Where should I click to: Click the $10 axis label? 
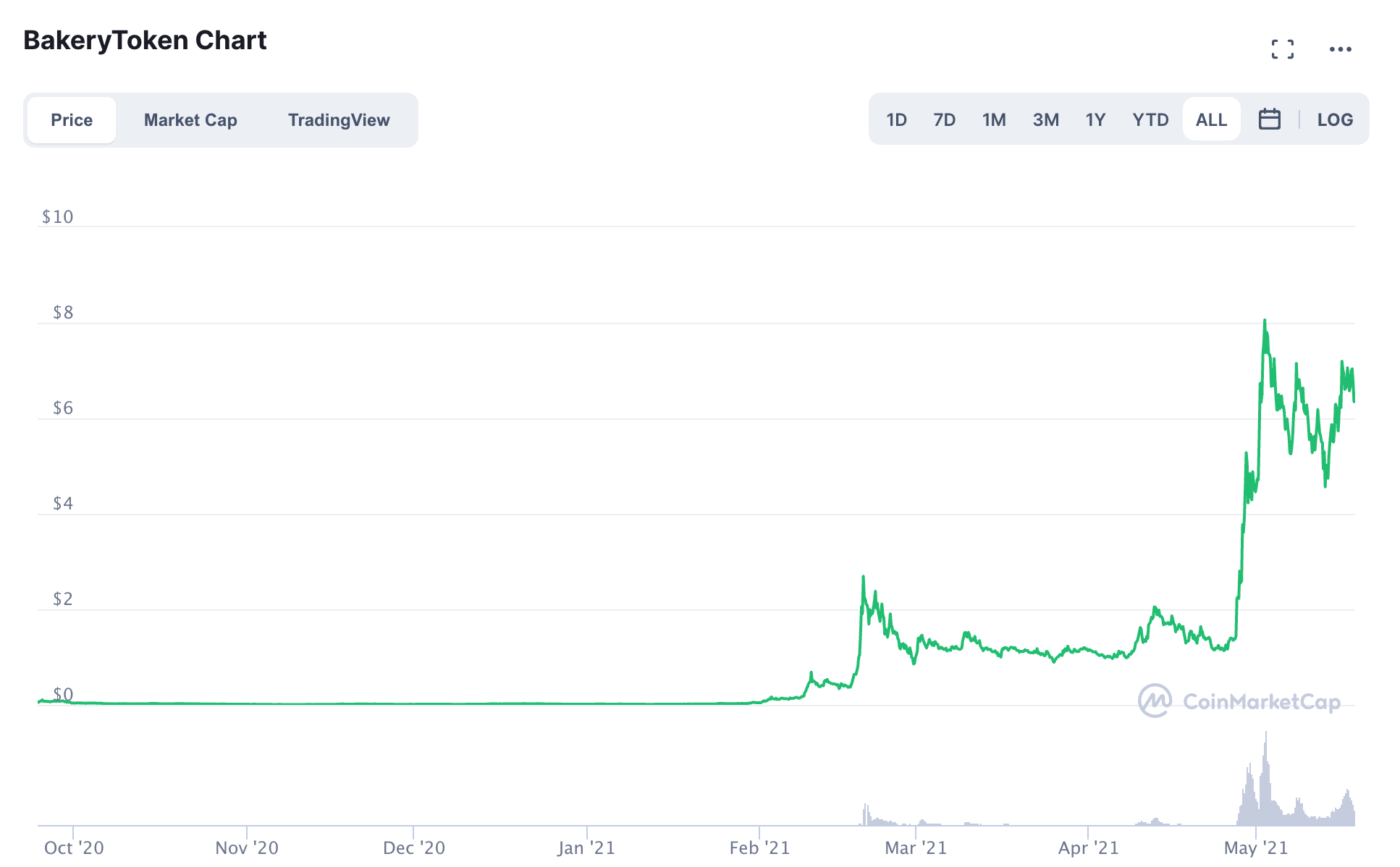tap(57, 216)
